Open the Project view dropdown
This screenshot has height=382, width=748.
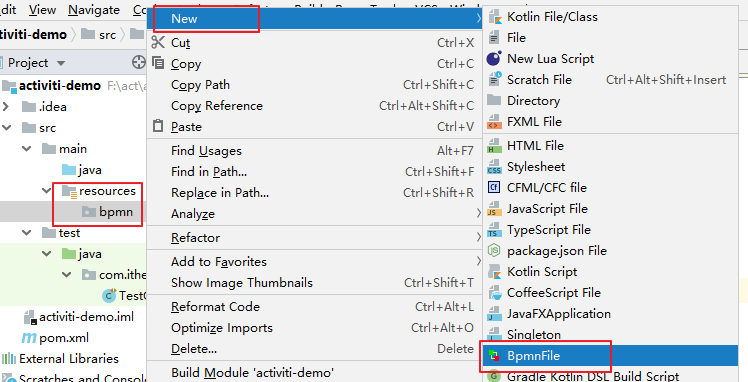point(61,63)
